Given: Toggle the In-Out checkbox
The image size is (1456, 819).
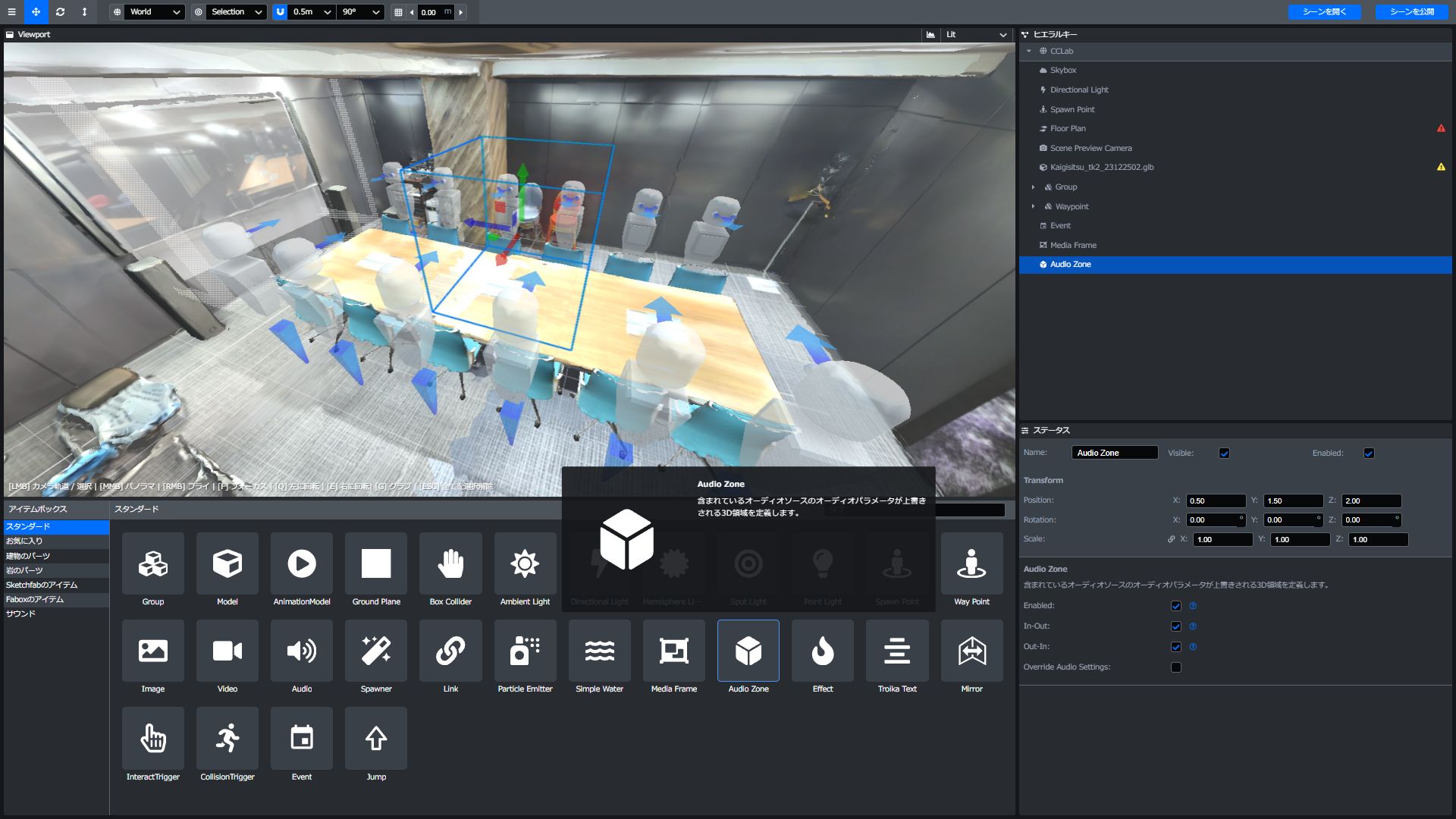Looking at the screenshot, I should pyautogui.click(x=1175, y=626).
